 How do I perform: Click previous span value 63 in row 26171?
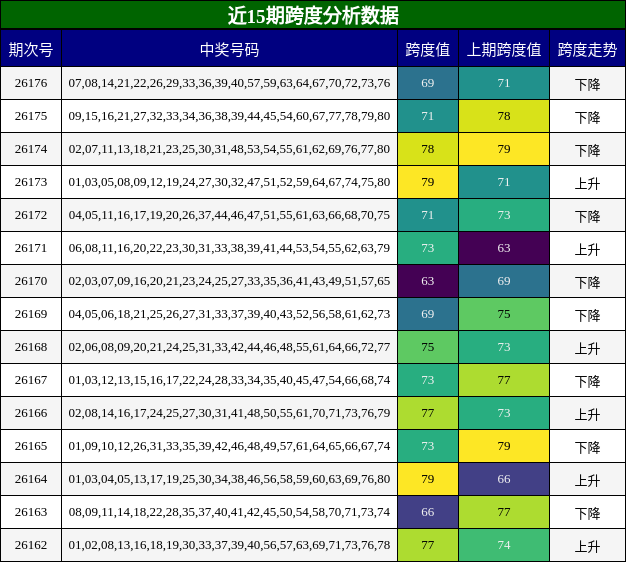(504, 248)
